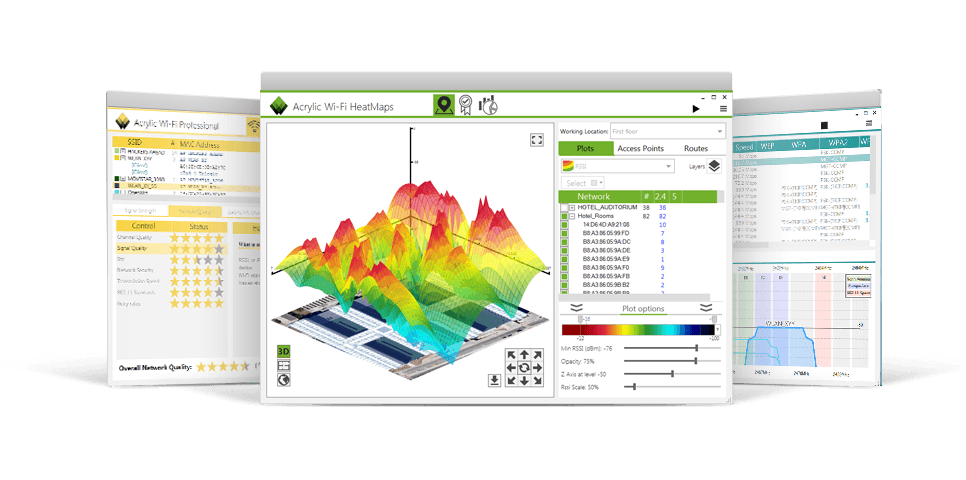Open the color scale dropdown arrow
Screen dimensions: 966x480
[718, 330]
